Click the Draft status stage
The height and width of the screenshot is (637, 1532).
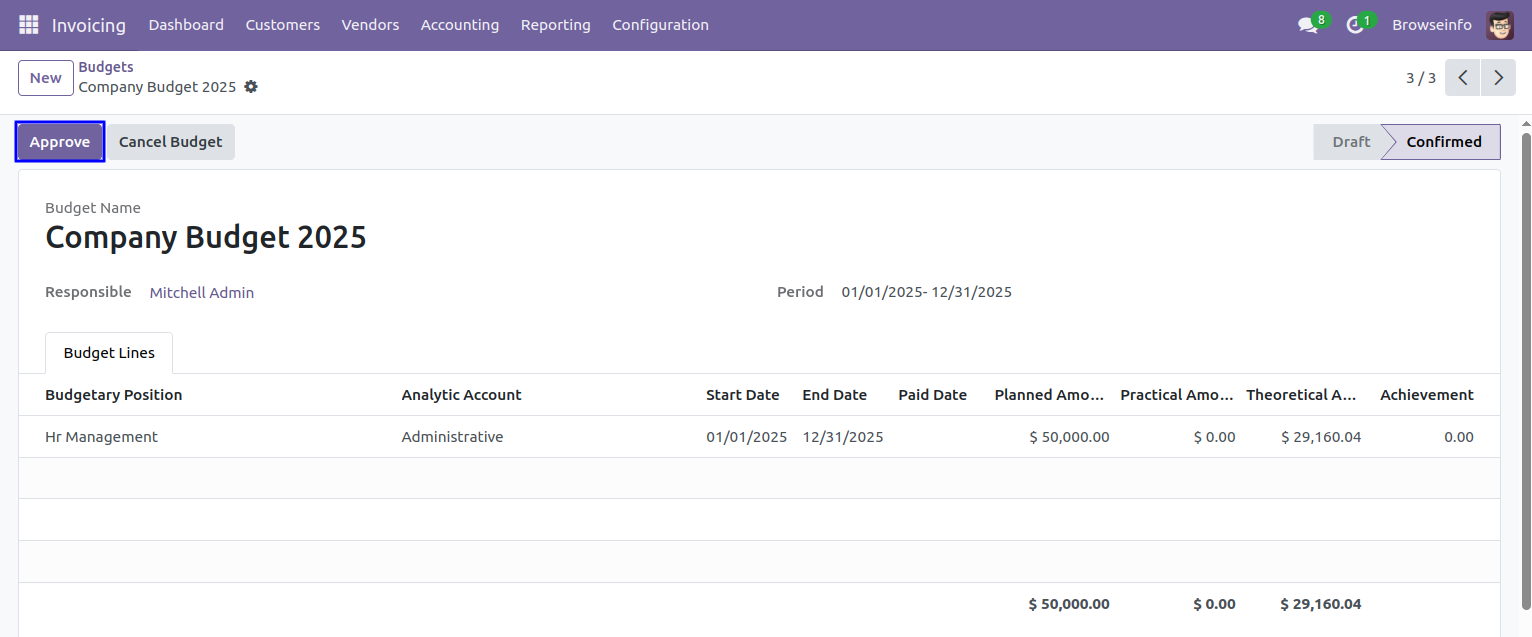click(x=1350, y=142)
